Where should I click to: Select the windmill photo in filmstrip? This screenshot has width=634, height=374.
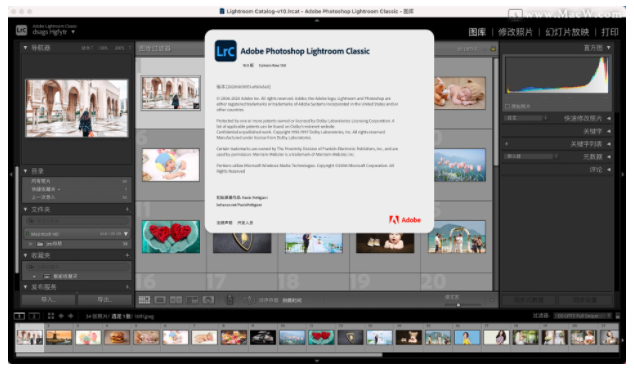[59, 337]
